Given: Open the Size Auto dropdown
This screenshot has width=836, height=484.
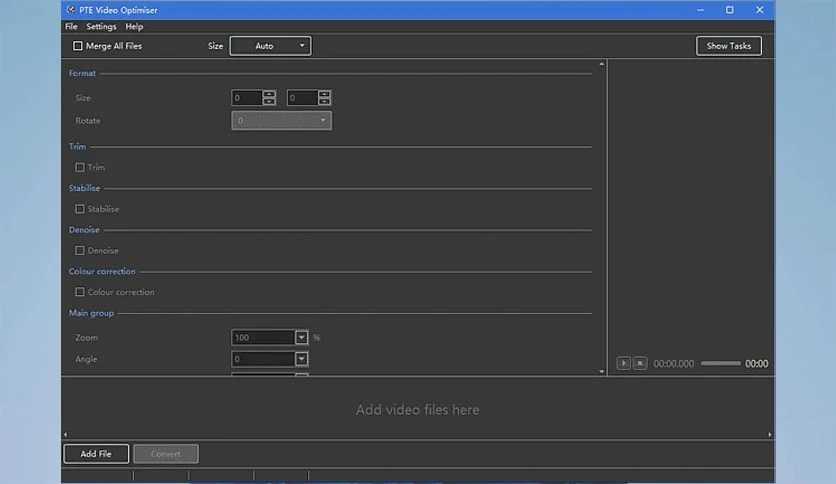Looking at the screenshot, I should [x=270, y=46].
